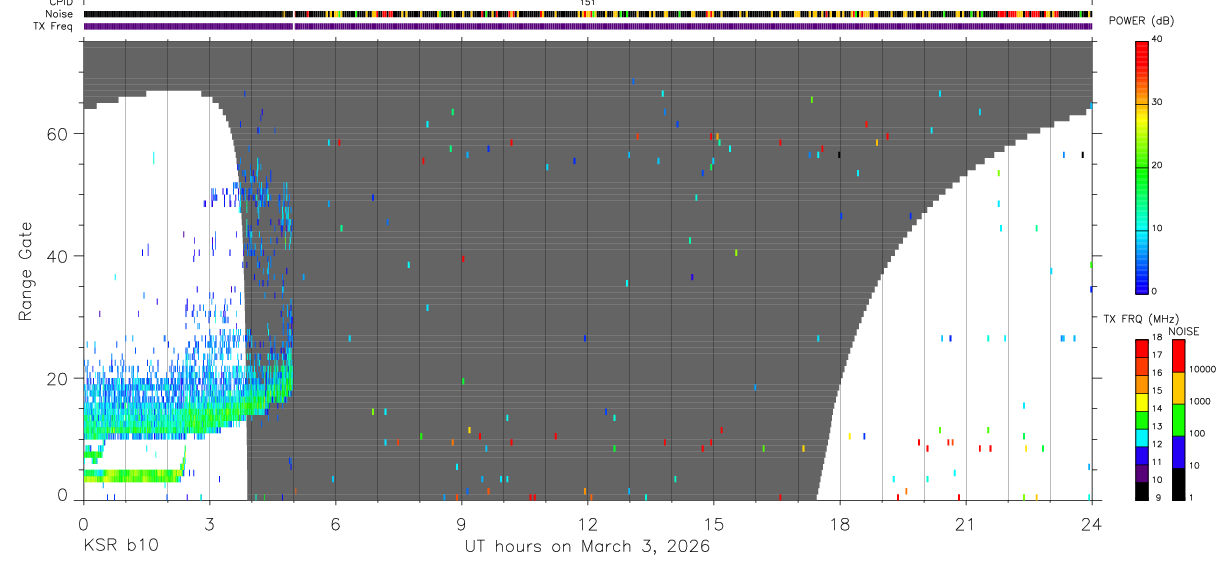Screen dimensions: 1228x567
Task: Click the 40 tick on POWER color bar
Action: coord(1157,39)
